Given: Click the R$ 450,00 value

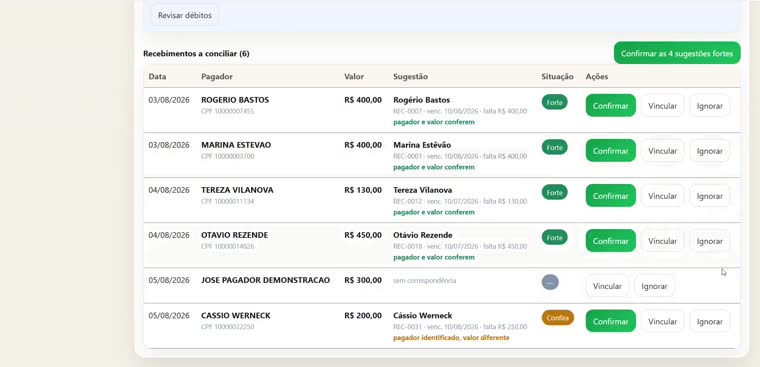Looking at the screenshot, I should click(x=363, y=235).
